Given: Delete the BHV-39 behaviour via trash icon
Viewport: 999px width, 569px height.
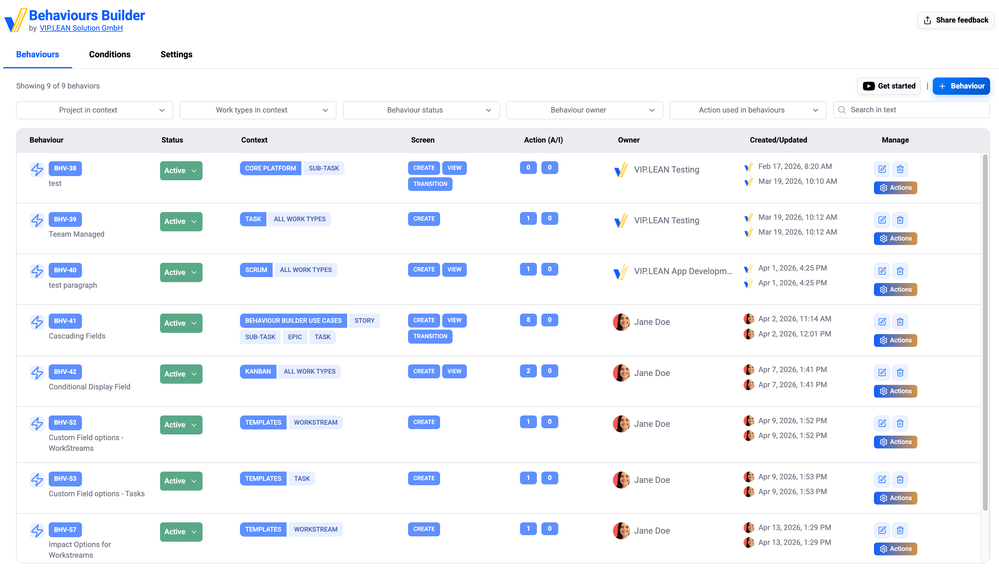Looking at the screenshot, I should coord(900,220).
